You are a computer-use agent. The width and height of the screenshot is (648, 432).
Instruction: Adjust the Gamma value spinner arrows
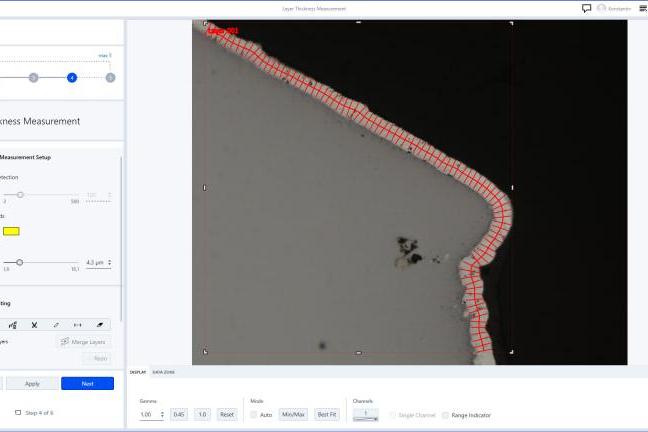(162, 414)
